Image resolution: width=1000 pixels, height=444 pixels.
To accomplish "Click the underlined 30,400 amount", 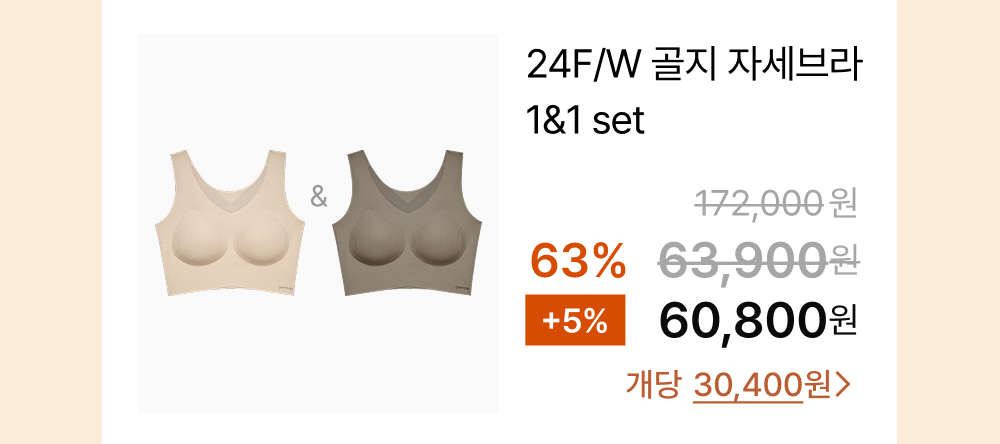I will click(x=747, y=385).
